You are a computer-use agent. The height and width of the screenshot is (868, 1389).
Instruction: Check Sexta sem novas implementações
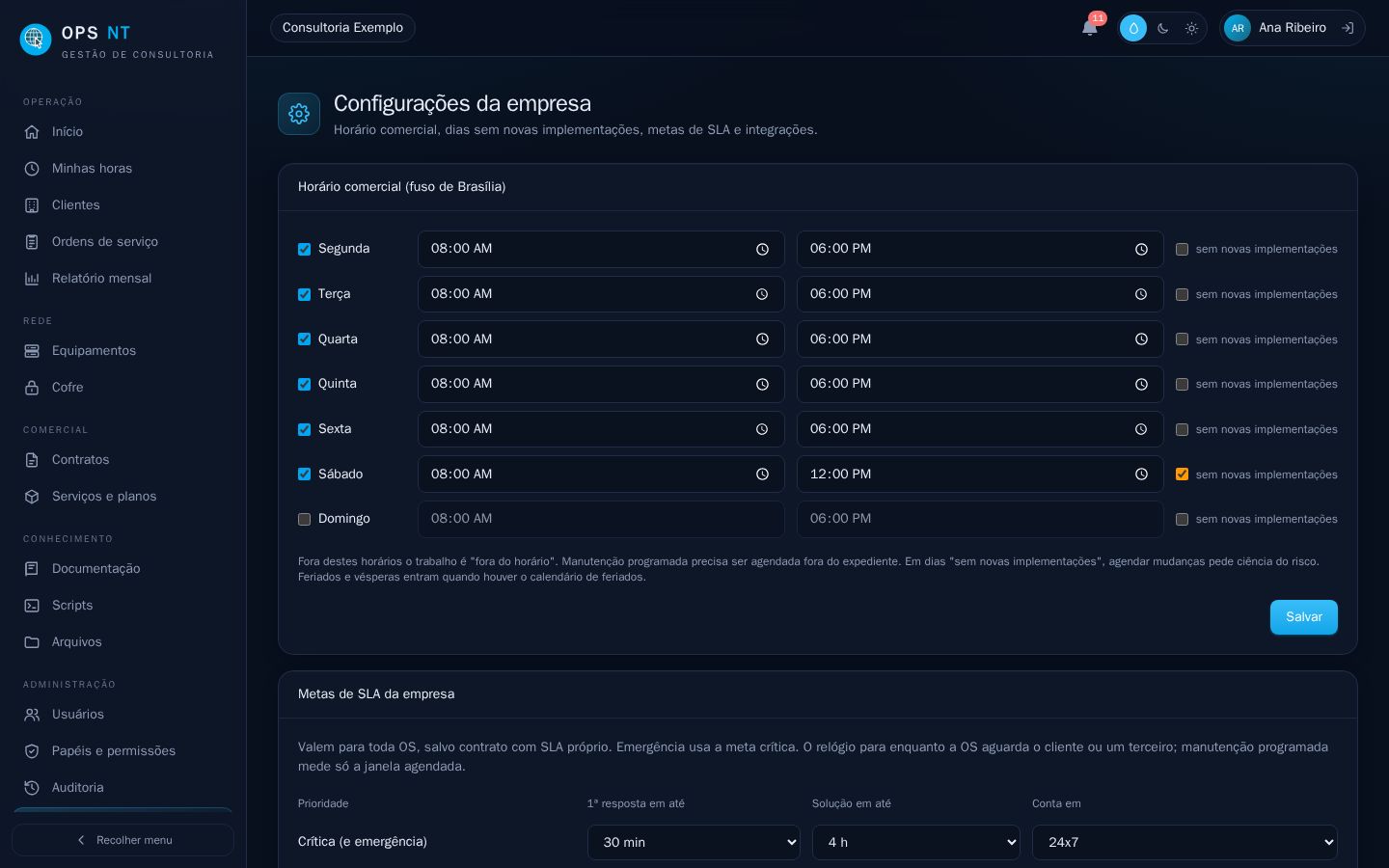1182,429
